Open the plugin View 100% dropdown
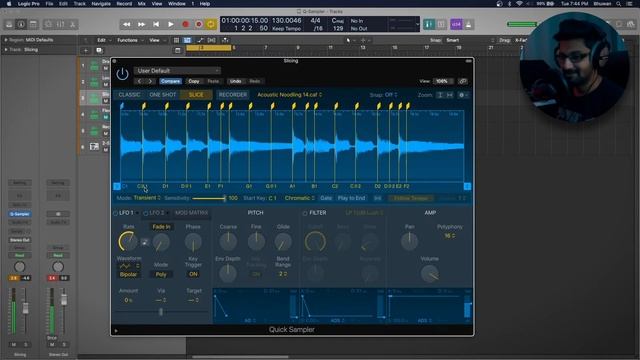 click(444, 81)
